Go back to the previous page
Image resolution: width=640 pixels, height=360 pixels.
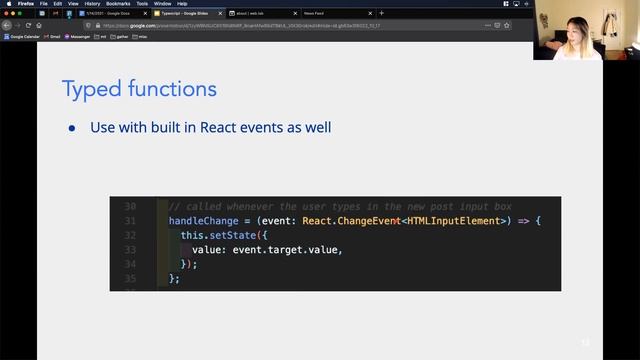pos(7,25)
